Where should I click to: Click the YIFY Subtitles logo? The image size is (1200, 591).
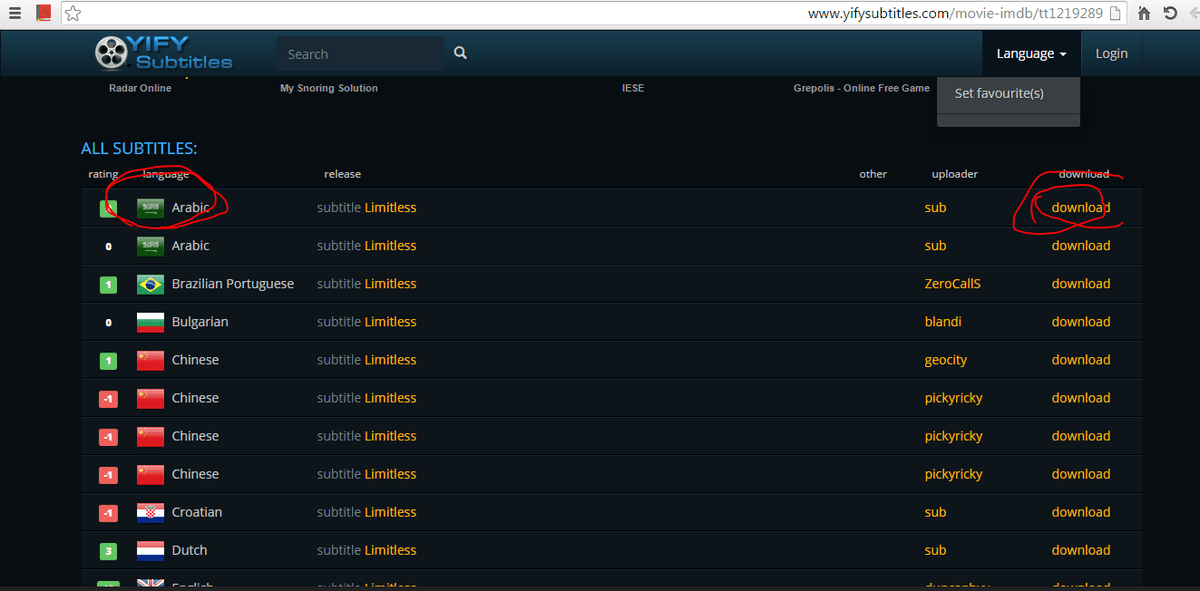(x=163, y=53)
